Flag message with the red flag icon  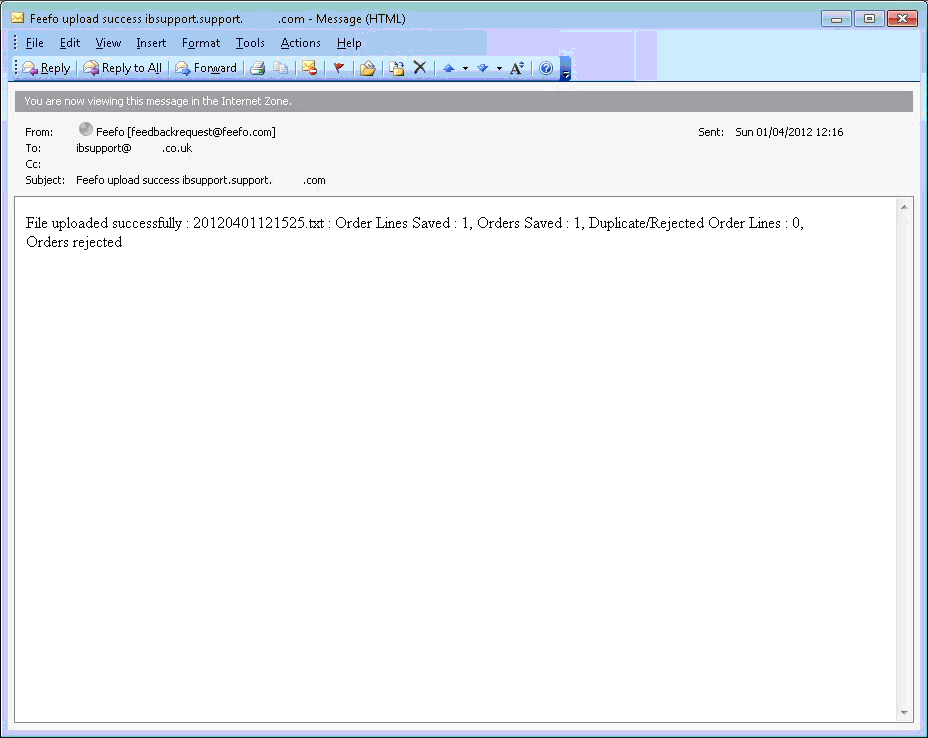click(339, 68)
